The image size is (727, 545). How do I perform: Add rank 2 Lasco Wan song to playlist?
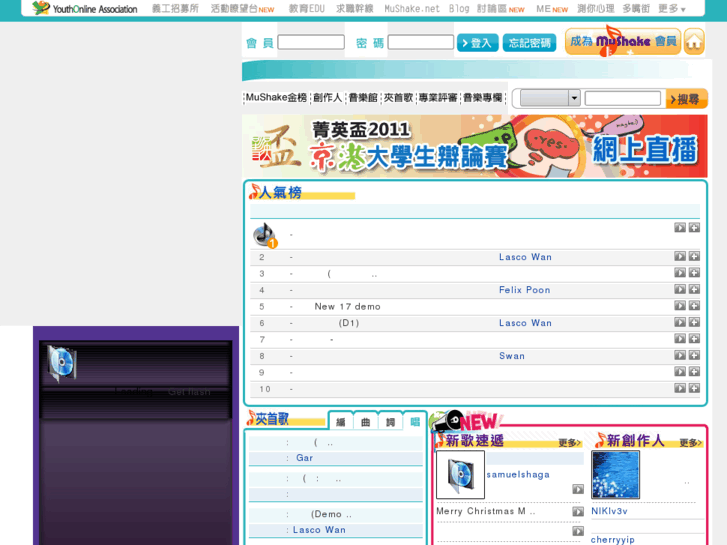point(694,256)
